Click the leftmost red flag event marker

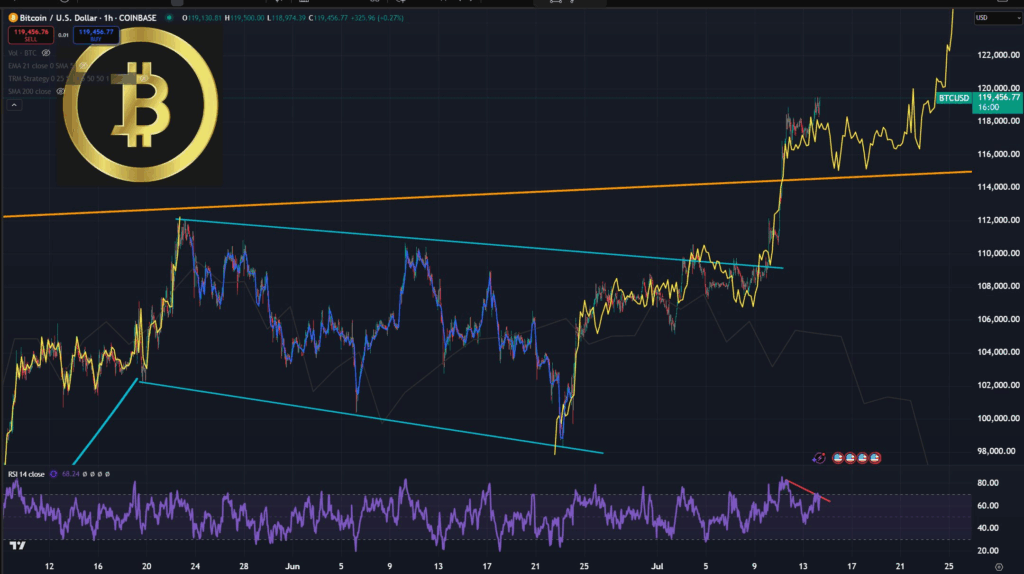point(838,458)
